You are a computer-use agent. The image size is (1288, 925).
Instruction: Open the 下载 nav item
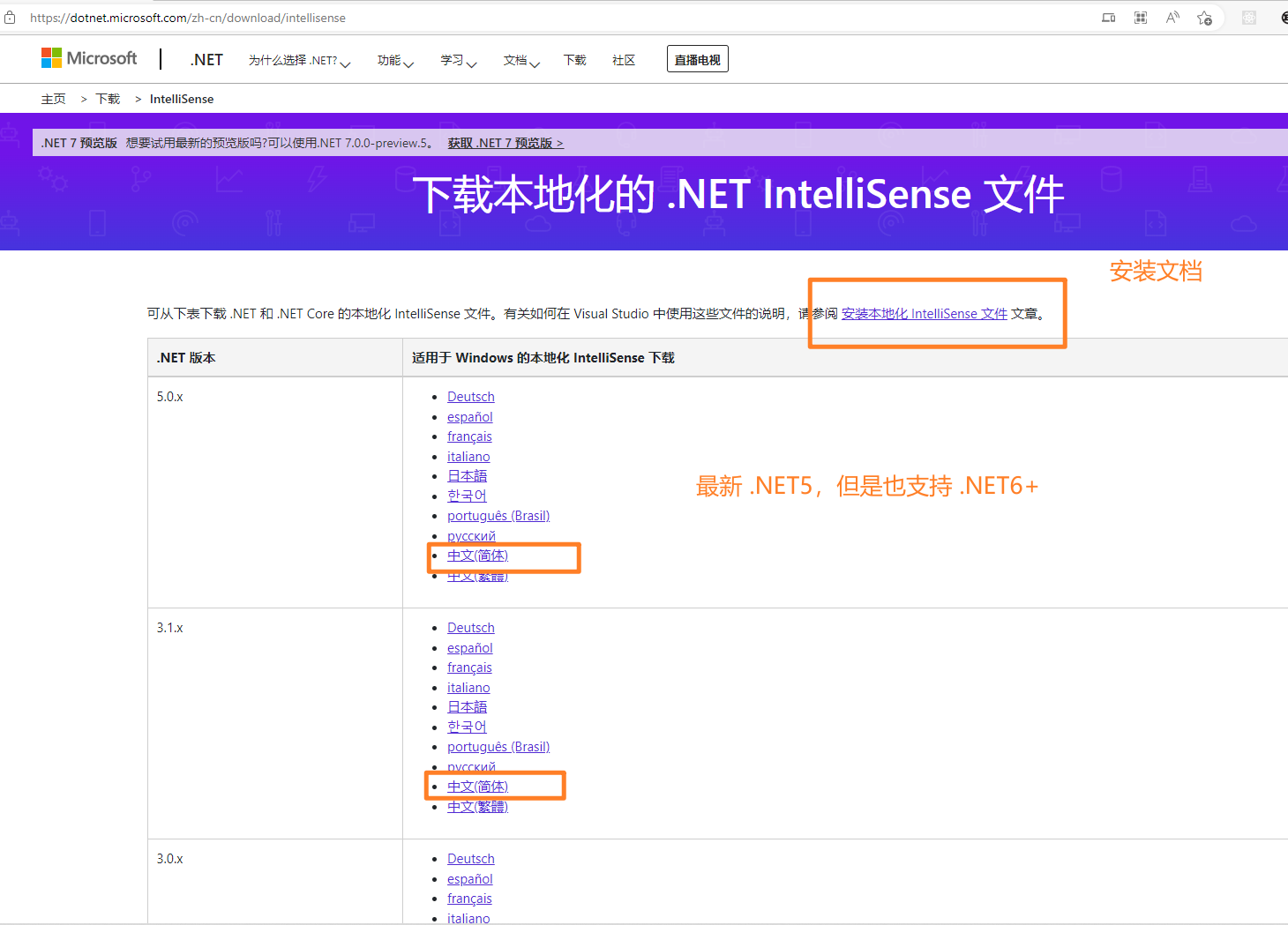(x=575, y=60)
